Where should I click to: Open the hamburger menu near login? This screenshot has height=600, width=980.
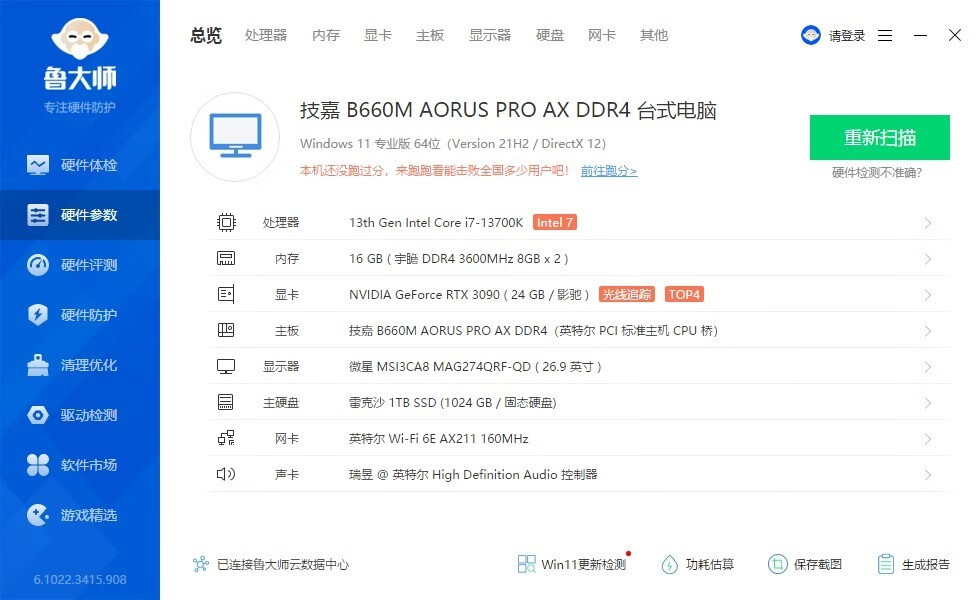(884, 34)
